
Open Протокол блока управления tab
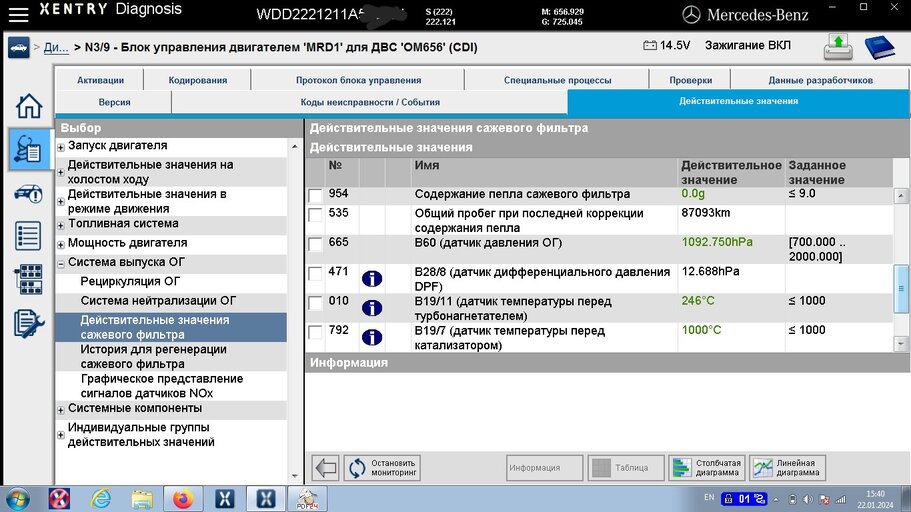click(x=358, y=80)
